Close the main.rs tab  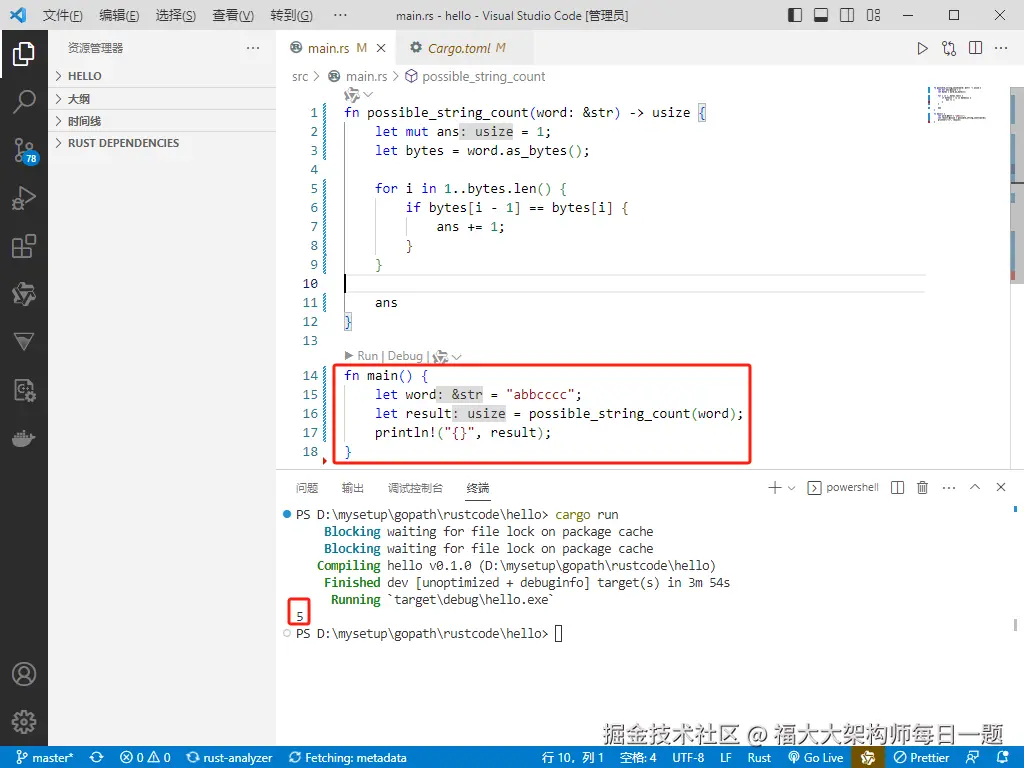point(381,48)
